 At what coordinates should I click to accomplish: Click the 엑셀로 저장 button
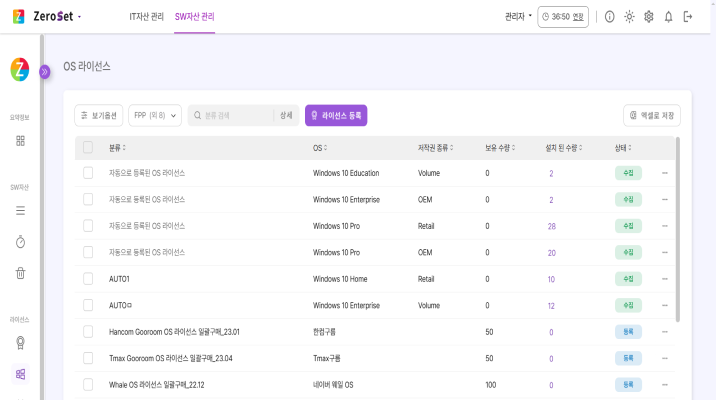(652, 116)
